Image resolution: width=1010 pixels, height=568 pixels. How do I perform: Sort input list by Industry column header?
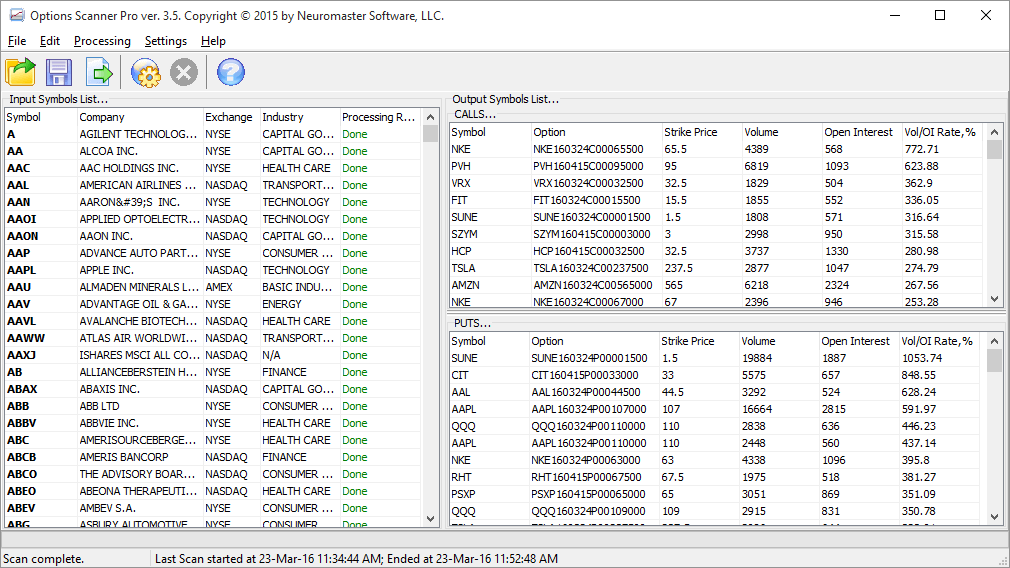[300, 117]
